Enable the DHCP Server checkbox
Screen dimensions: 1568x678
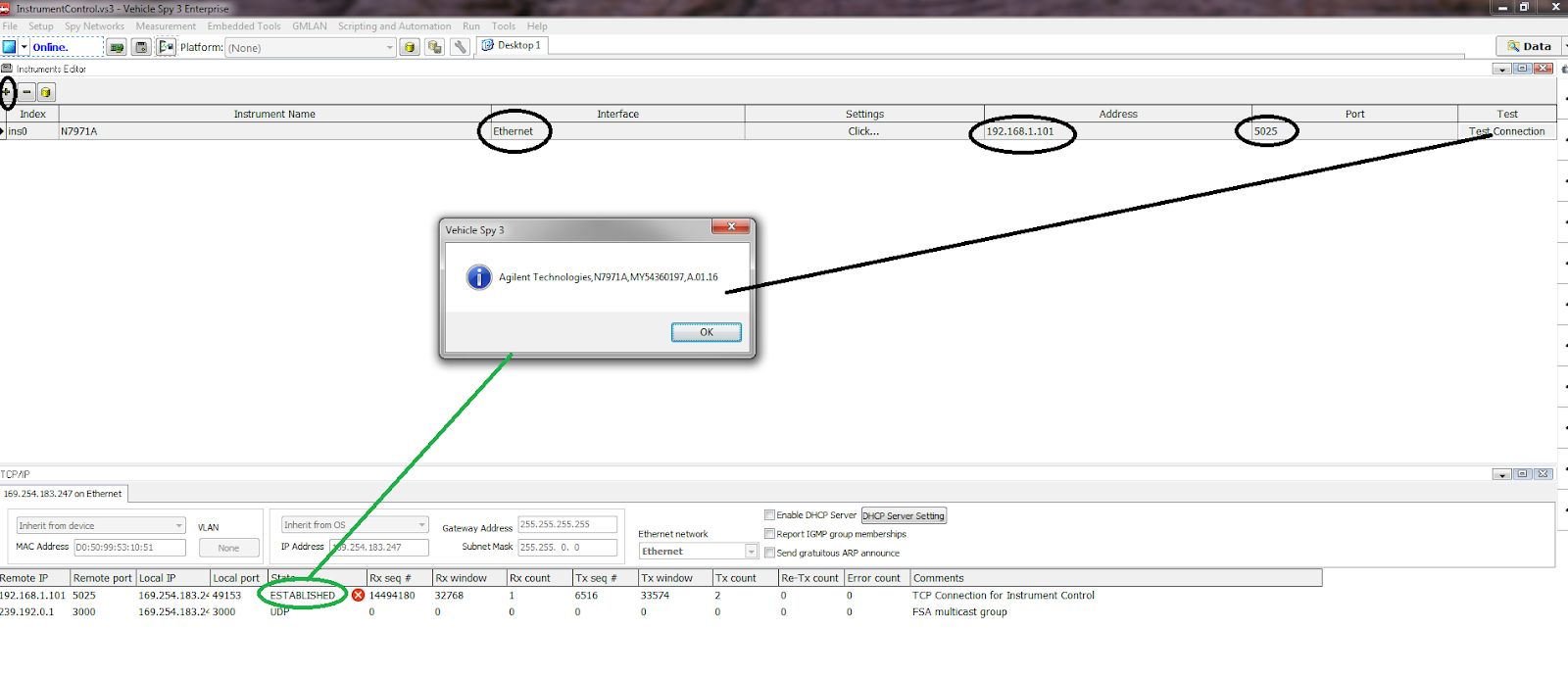[769, 514]
